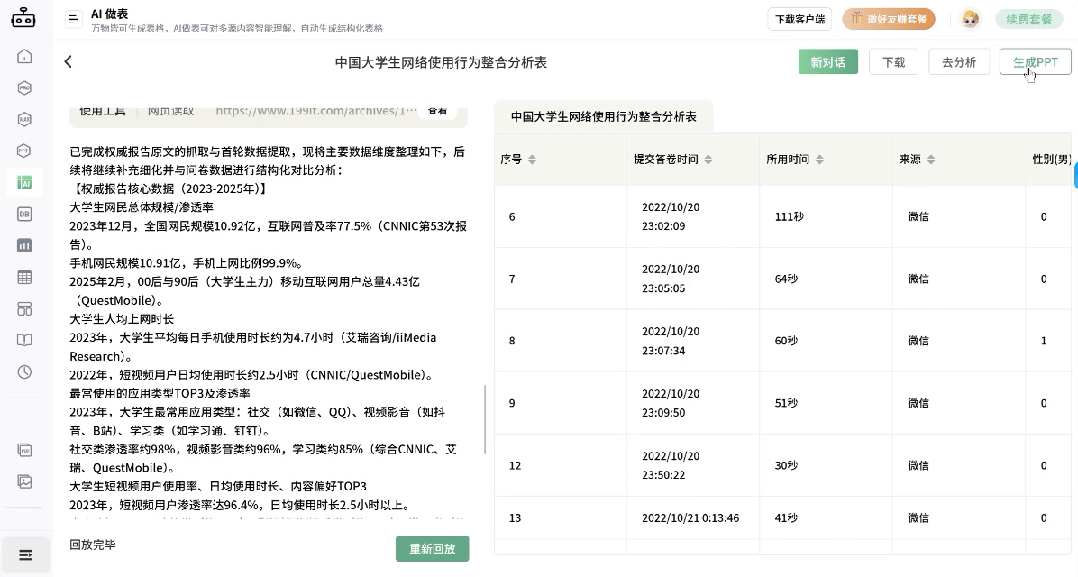Select the hexagon PPT icon in sidebar
The height and width of the screenshot is (577, 1078).
pyautogui.click(x=24, y=150)
